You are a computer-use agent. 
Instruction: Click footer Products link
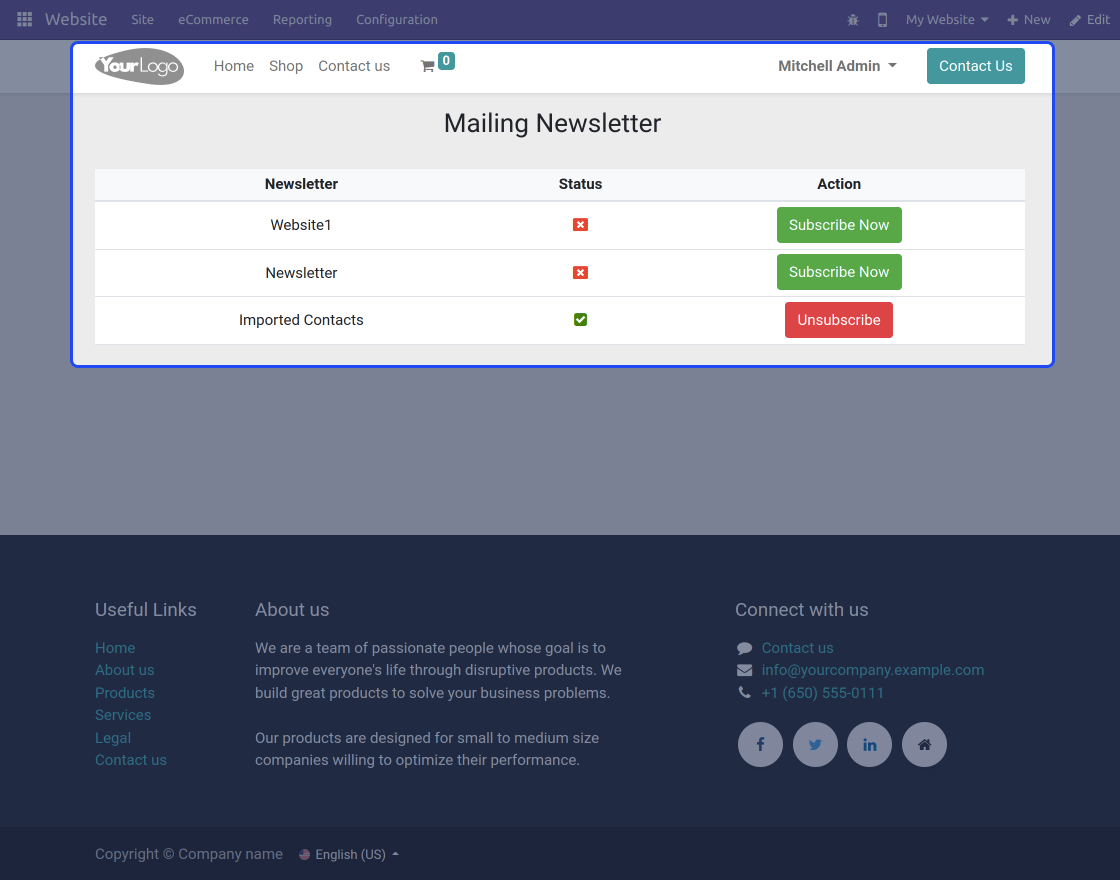tap(124, 693)
